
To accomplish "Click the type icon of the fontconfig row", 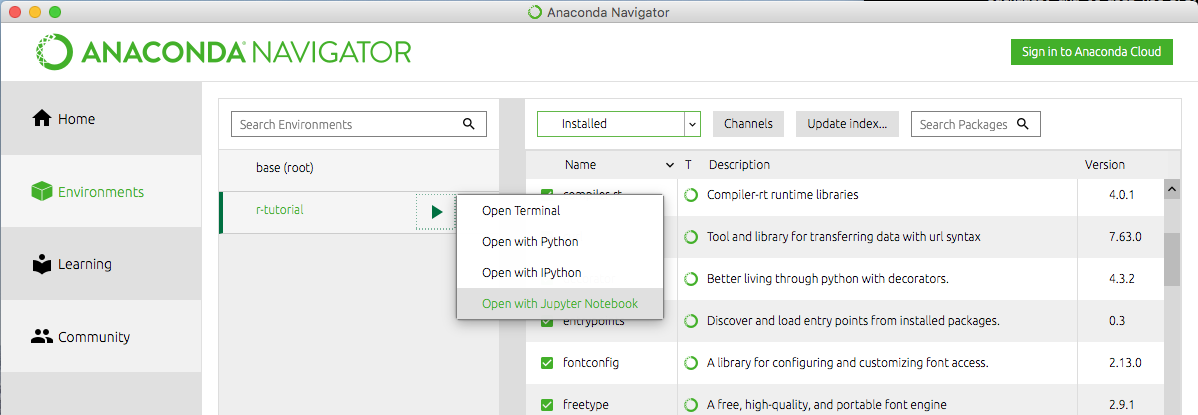I will click(691, 363).
